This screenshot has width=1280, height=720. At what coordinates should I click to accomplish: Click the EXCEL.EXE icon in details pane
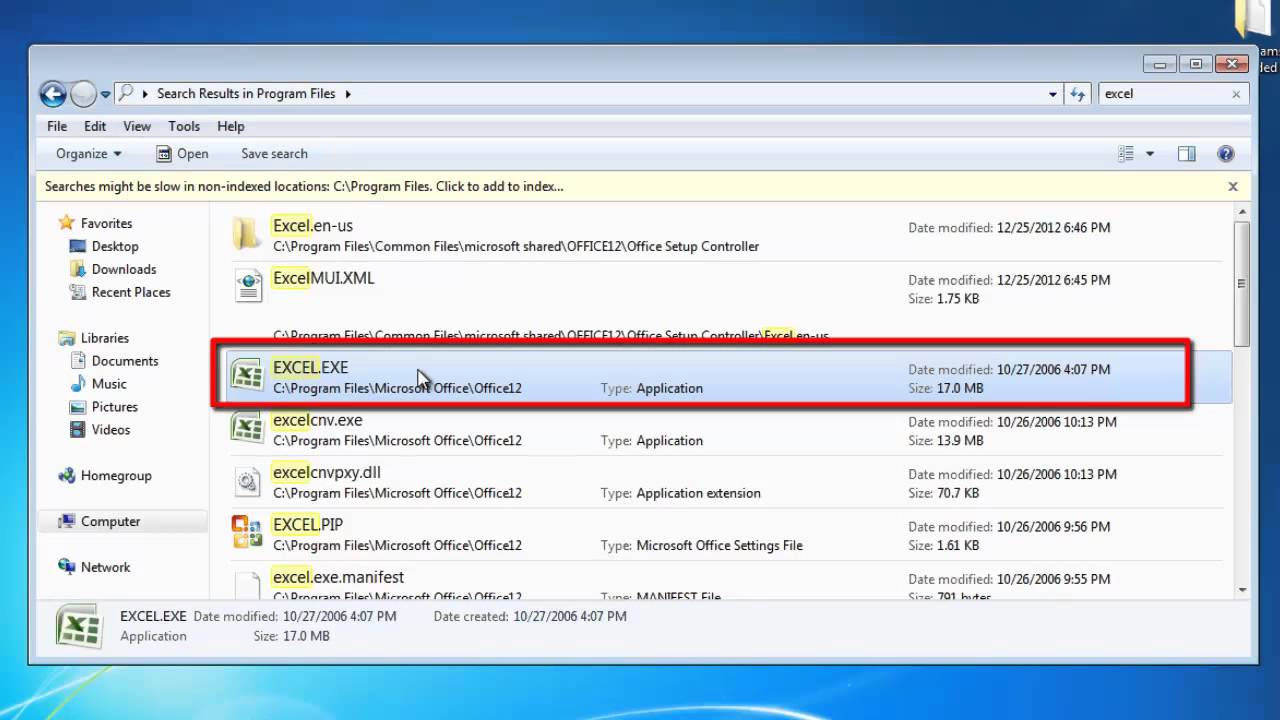(x=78, y=627)
